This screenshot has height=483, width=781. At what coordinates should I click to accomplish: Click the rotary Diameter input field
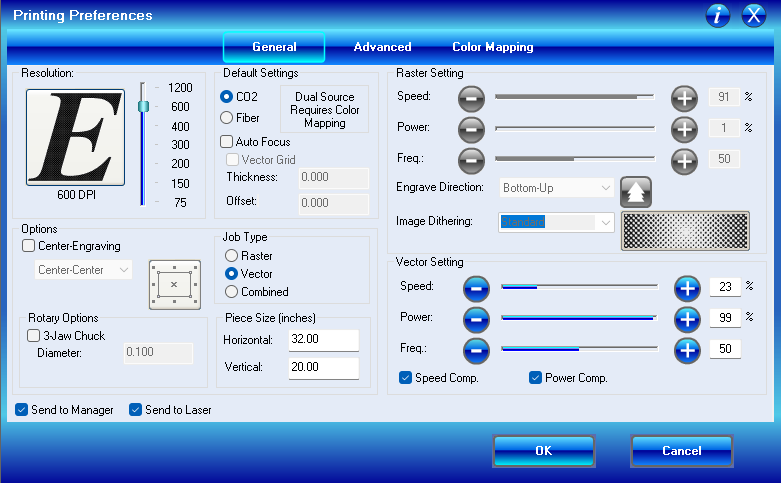pyautogui.click(x=158, y=353)
